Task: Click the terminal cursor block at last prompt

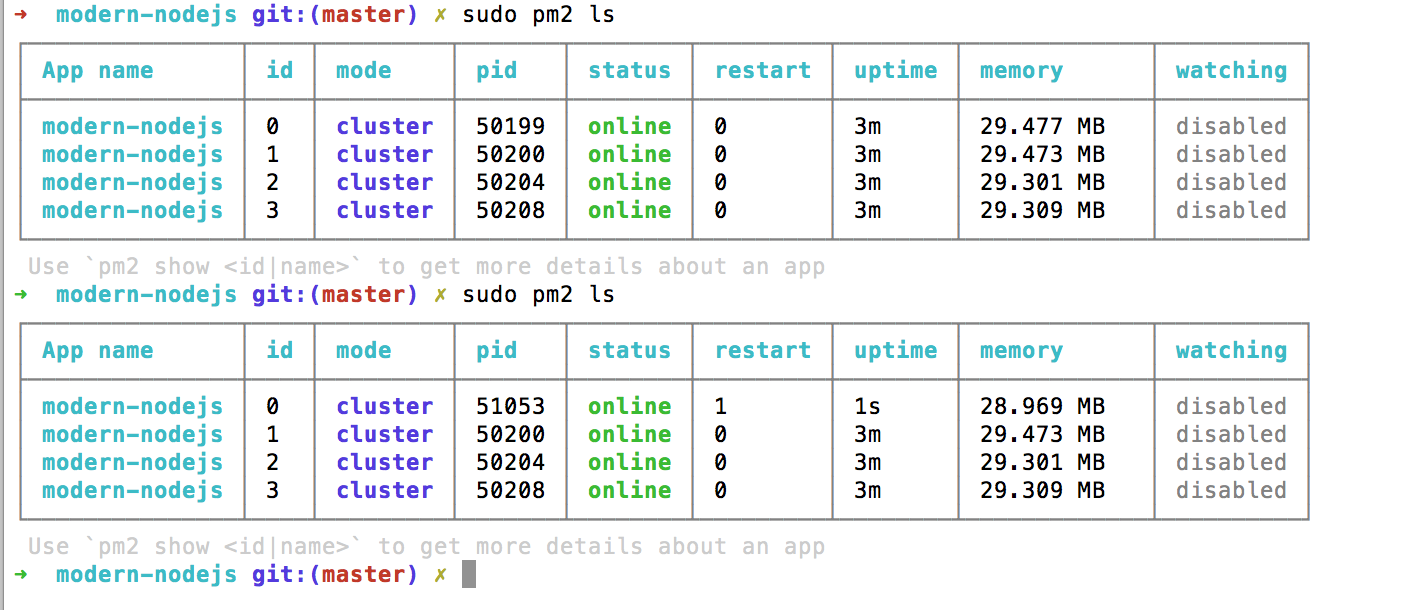Action: (x=468, y=574)
